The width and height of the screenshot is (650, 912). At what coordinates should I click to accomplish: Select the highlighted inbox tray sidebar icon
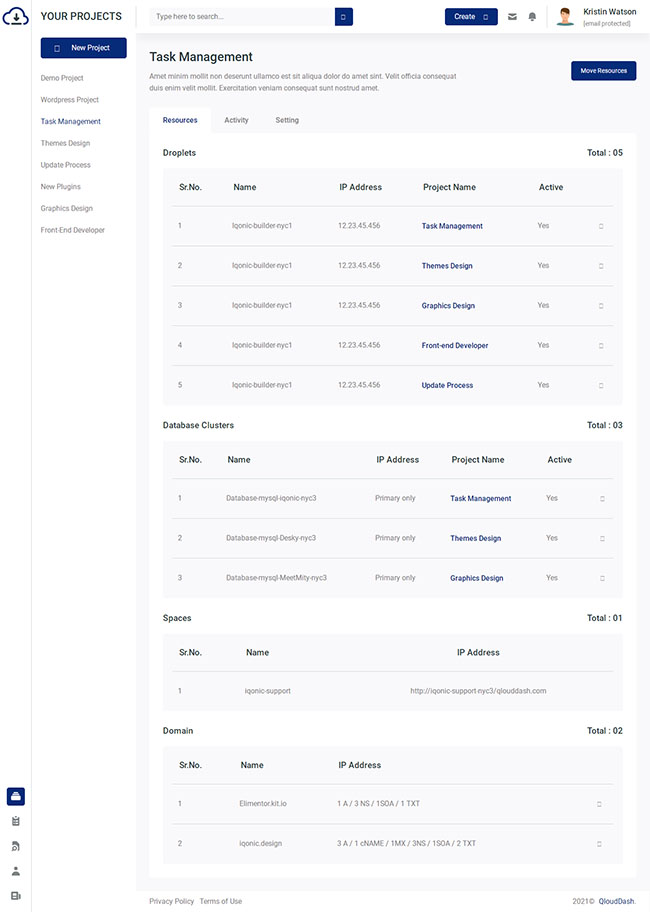tap(16, 797)
